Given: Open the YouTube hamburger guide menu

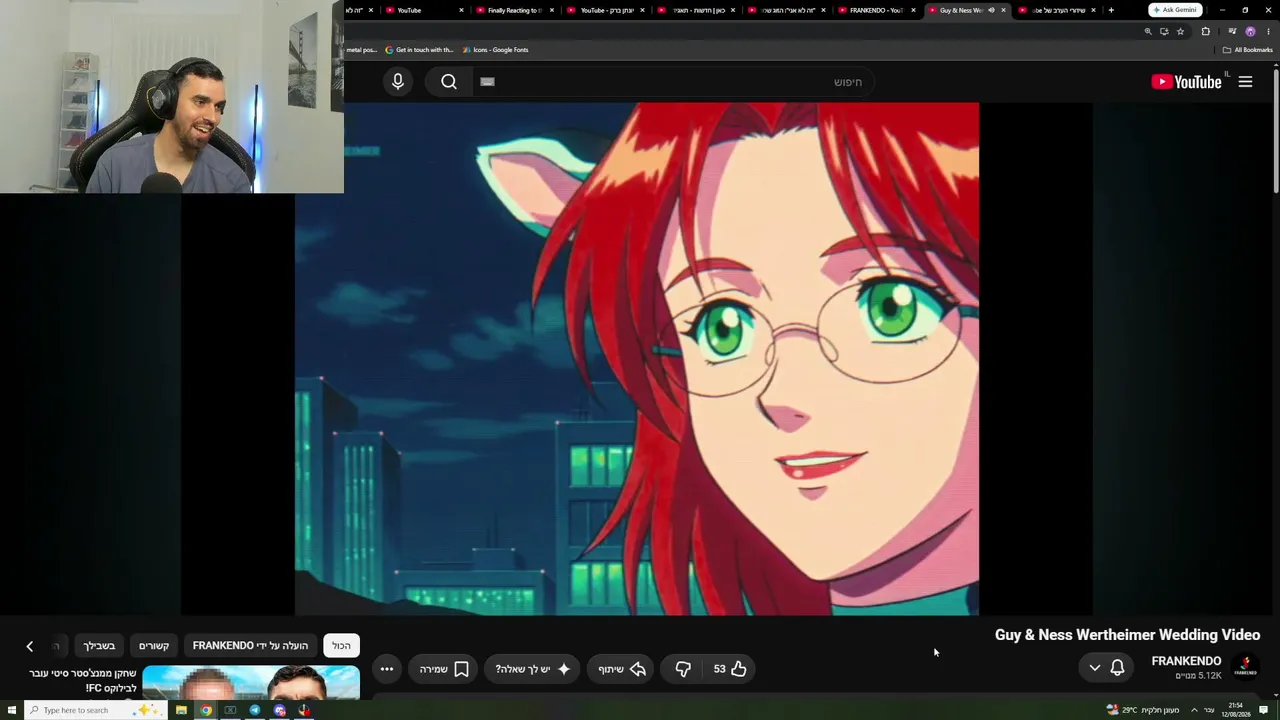Looking at the screenshot, I should [x=1245, y=82].
